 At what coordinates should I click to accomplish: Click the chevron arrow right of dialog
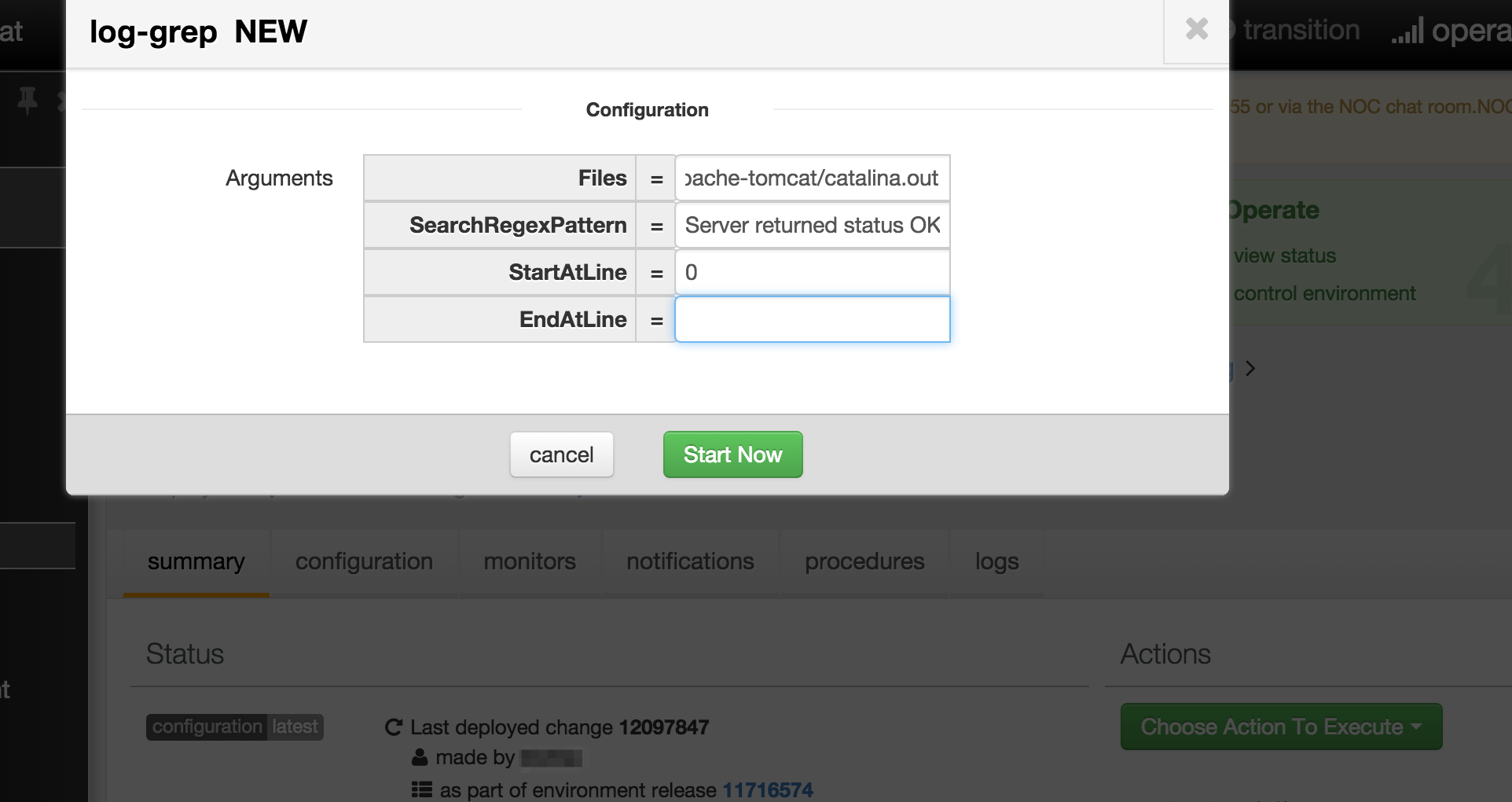pos(1250,368)
